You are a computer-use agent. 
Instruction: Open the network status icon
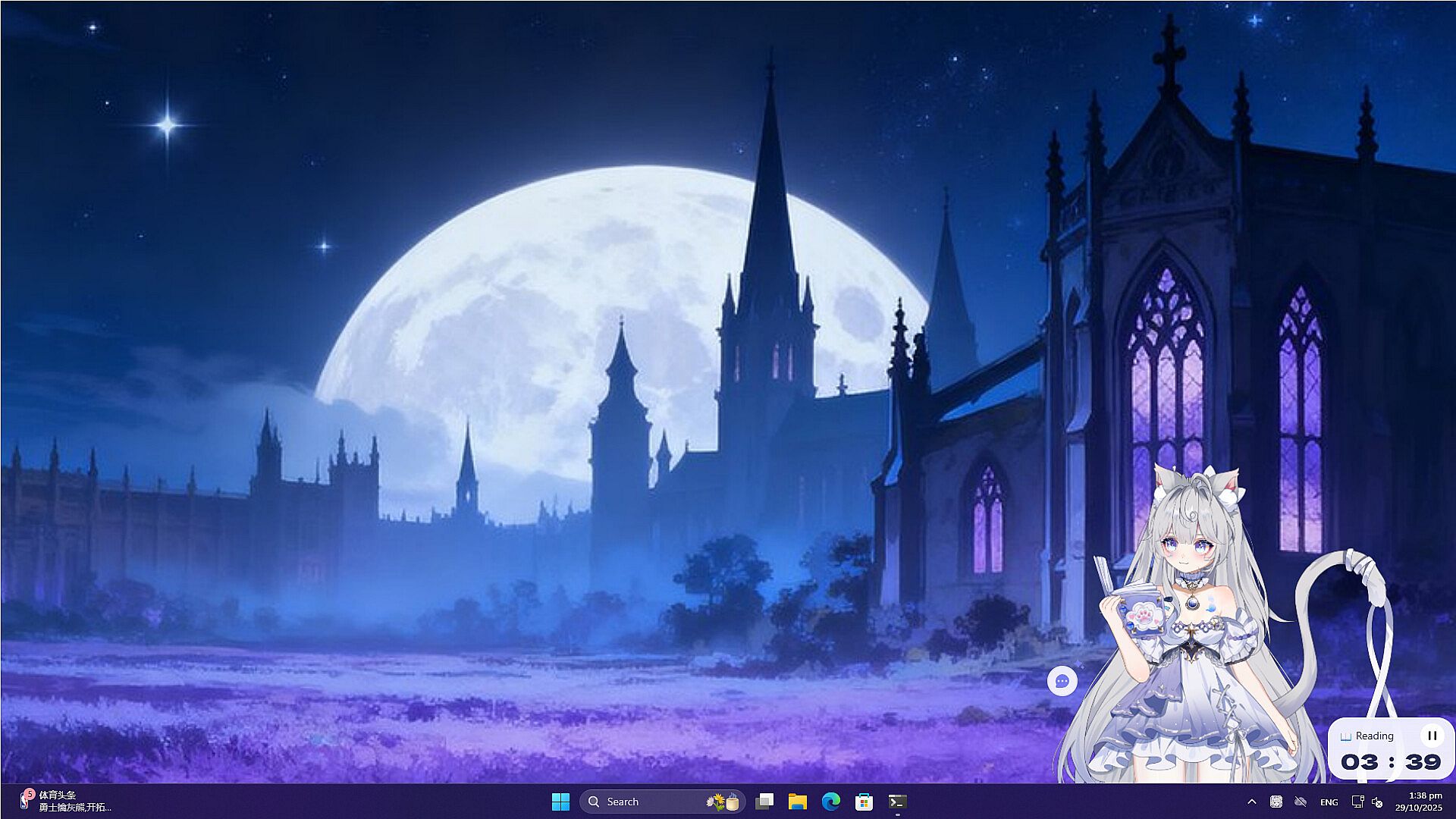[x=1357, y=802]
